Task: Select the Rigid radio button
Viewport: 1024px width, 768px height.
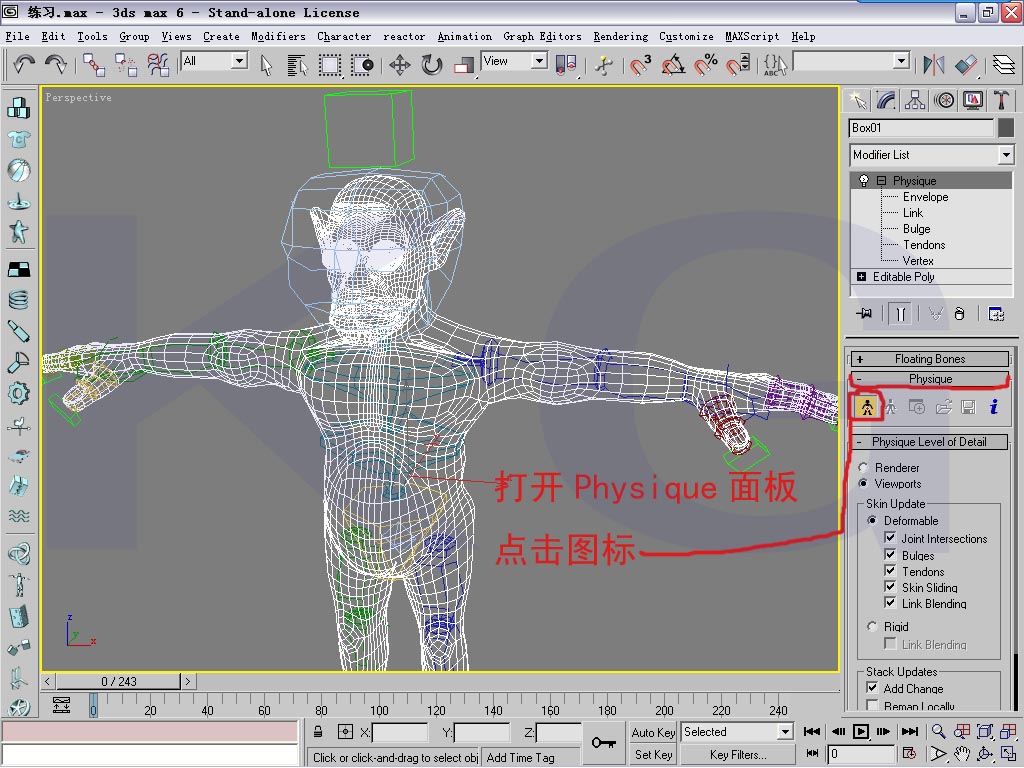Action: (872, 626)
